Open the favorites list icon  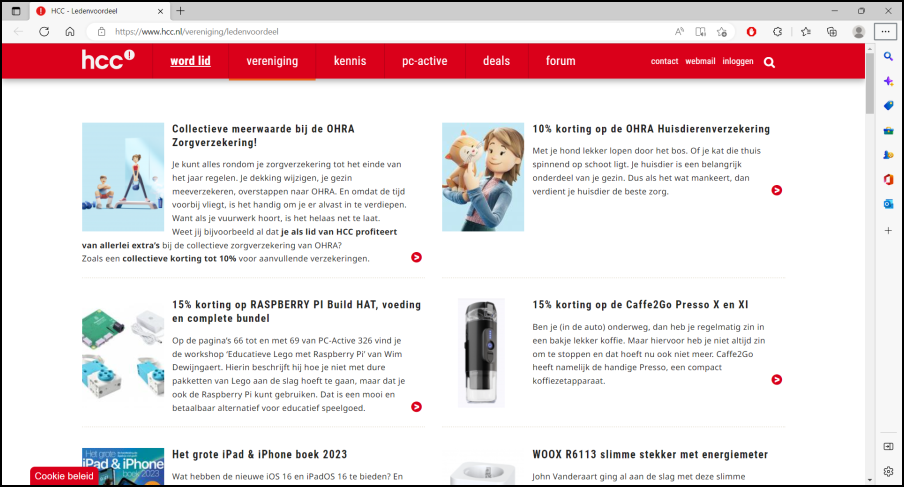(x=806, y=32)
